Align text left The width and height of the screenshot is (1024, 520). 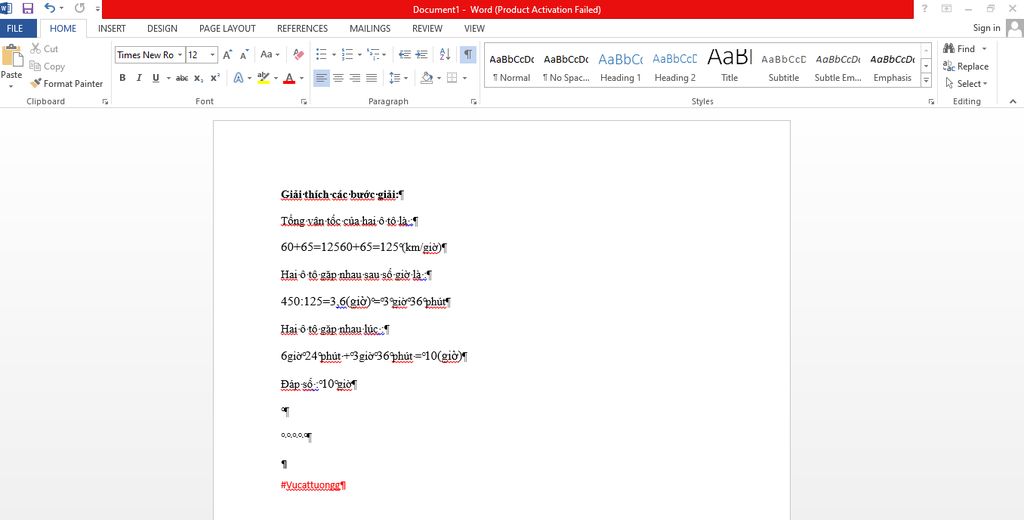321,78
